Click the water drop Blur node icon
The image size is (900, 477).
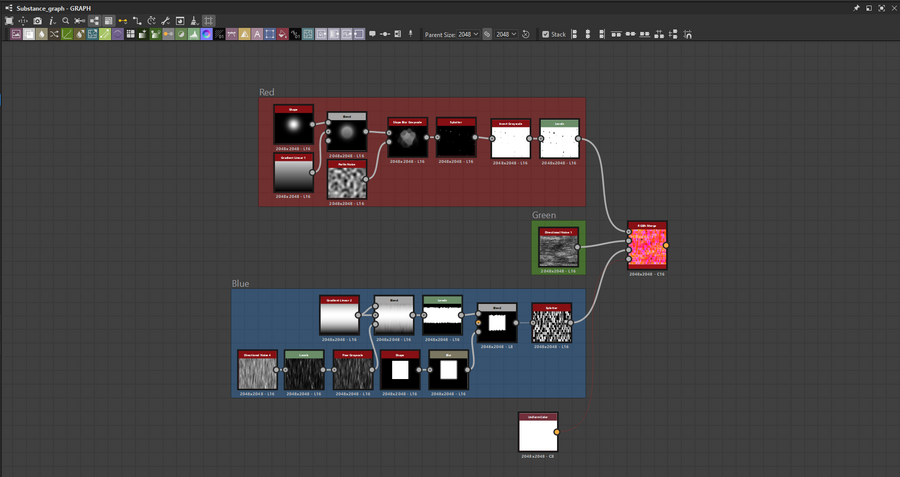(x=42, y=34)
